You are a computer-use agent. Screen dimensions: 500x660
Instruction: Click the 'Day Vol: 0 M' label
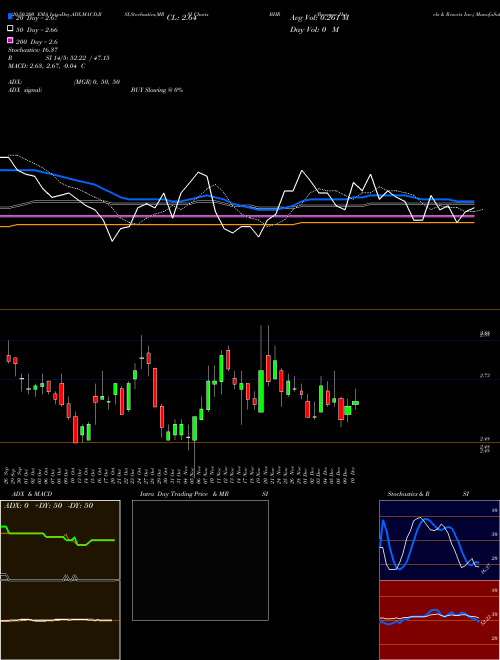coord(314,29)
